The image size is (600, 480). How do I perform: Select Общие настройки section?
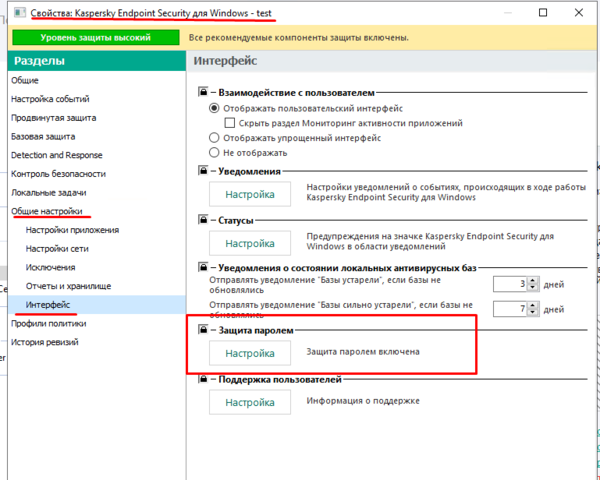point(47,211)
